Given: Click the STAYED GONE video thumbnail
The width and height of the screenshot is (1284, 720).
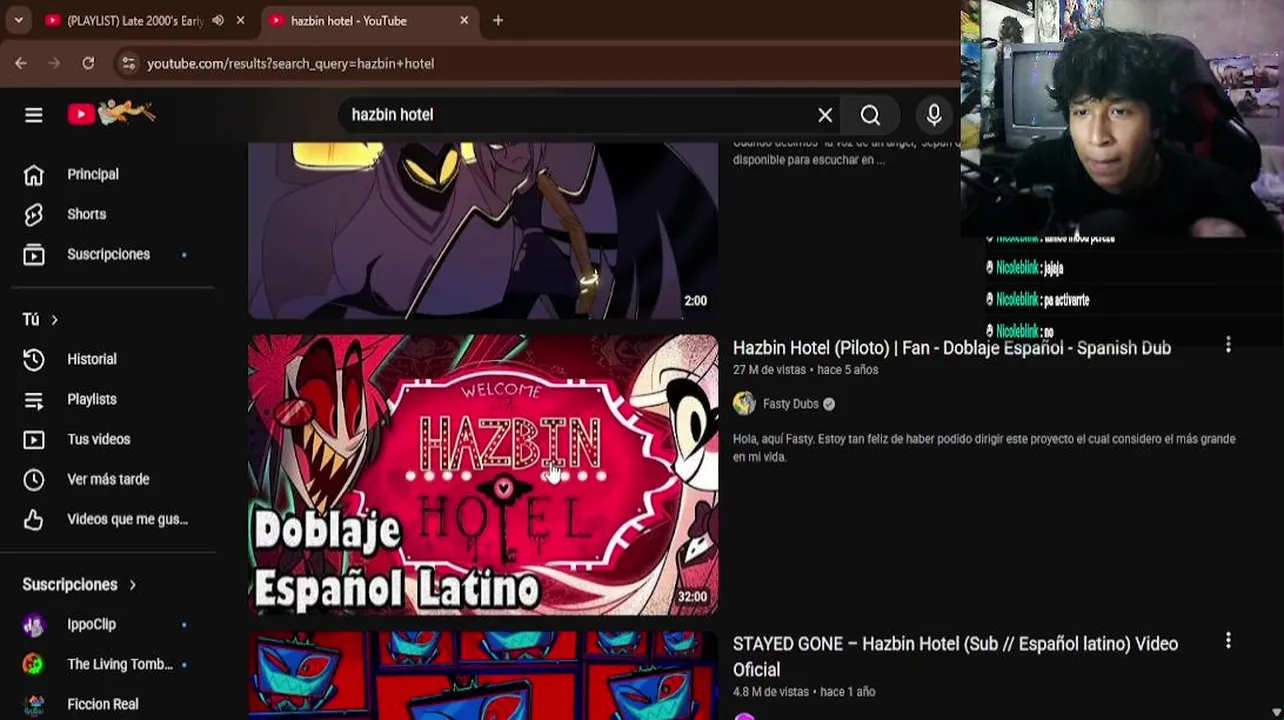Looking at the screenshot, I should tap(483, 676).
